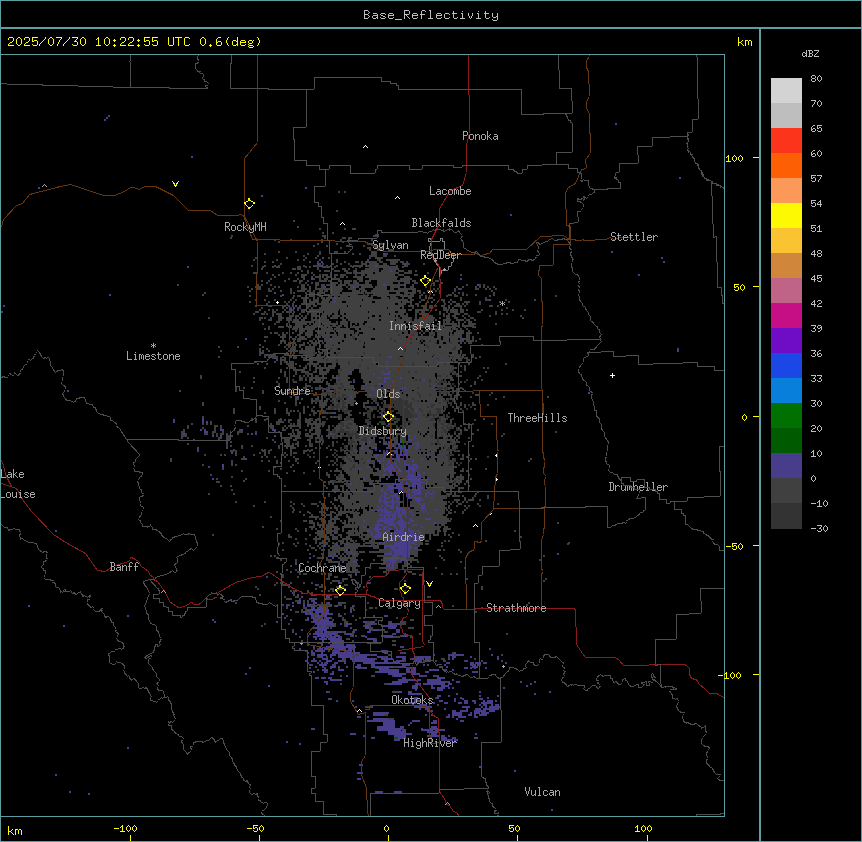Click the Blackfalds town label
Image resolution: width=862 pixels, height=842 pixels.
(x=441, y=223)
